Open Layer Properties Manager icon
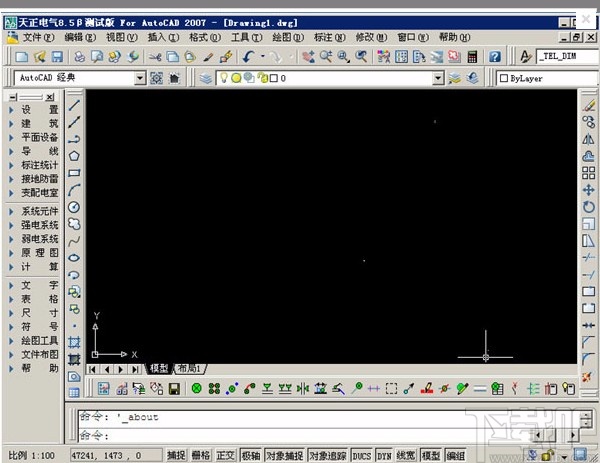The height and width of the screenshot is (463, 600). pyautogui.click(x=206, y=78)
